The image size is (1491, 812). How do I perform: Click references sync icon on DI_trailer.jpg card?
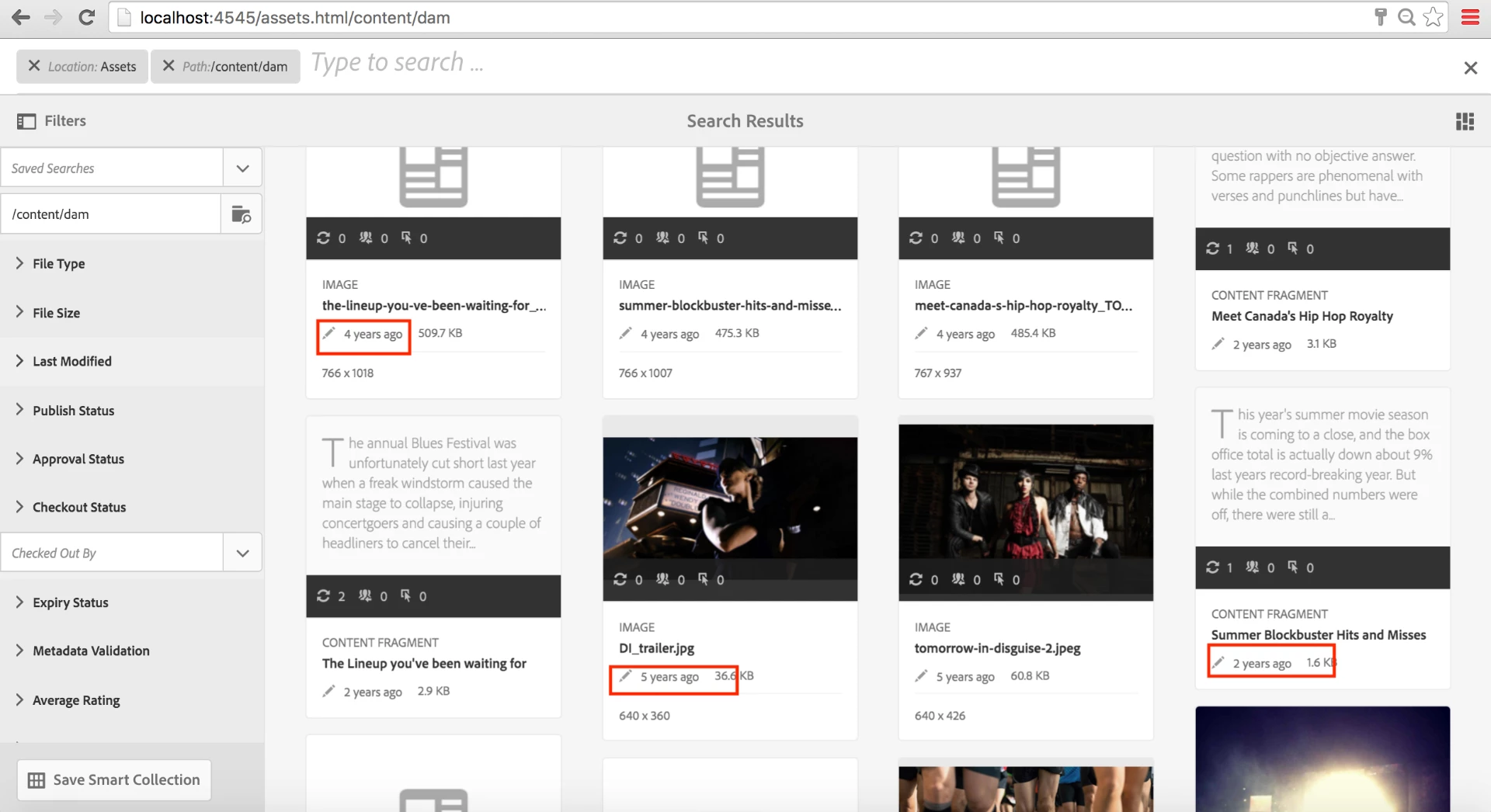click(x=620, y=580)
